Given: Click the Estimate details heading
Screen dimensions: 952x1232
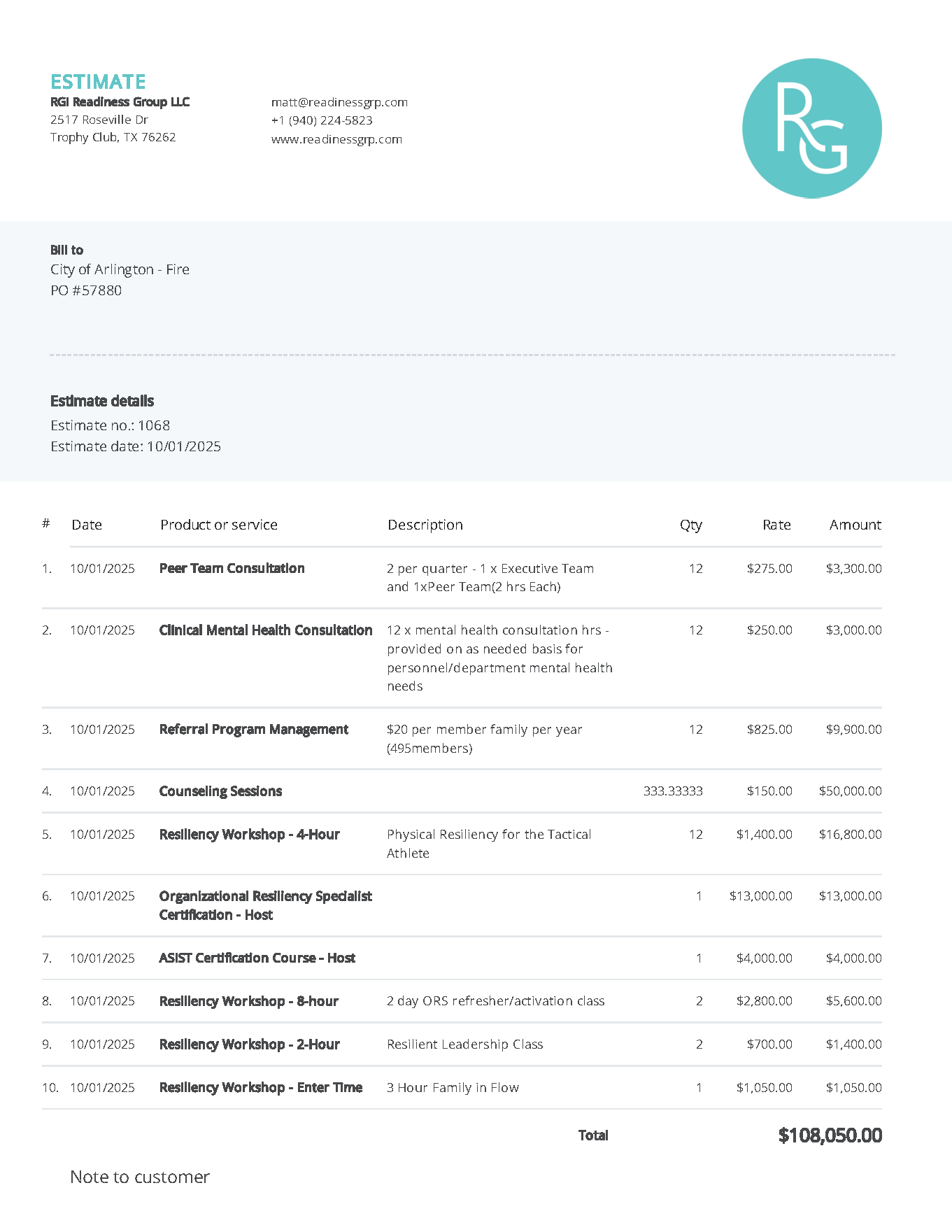Looking at the screenshot, I should 102,401.
